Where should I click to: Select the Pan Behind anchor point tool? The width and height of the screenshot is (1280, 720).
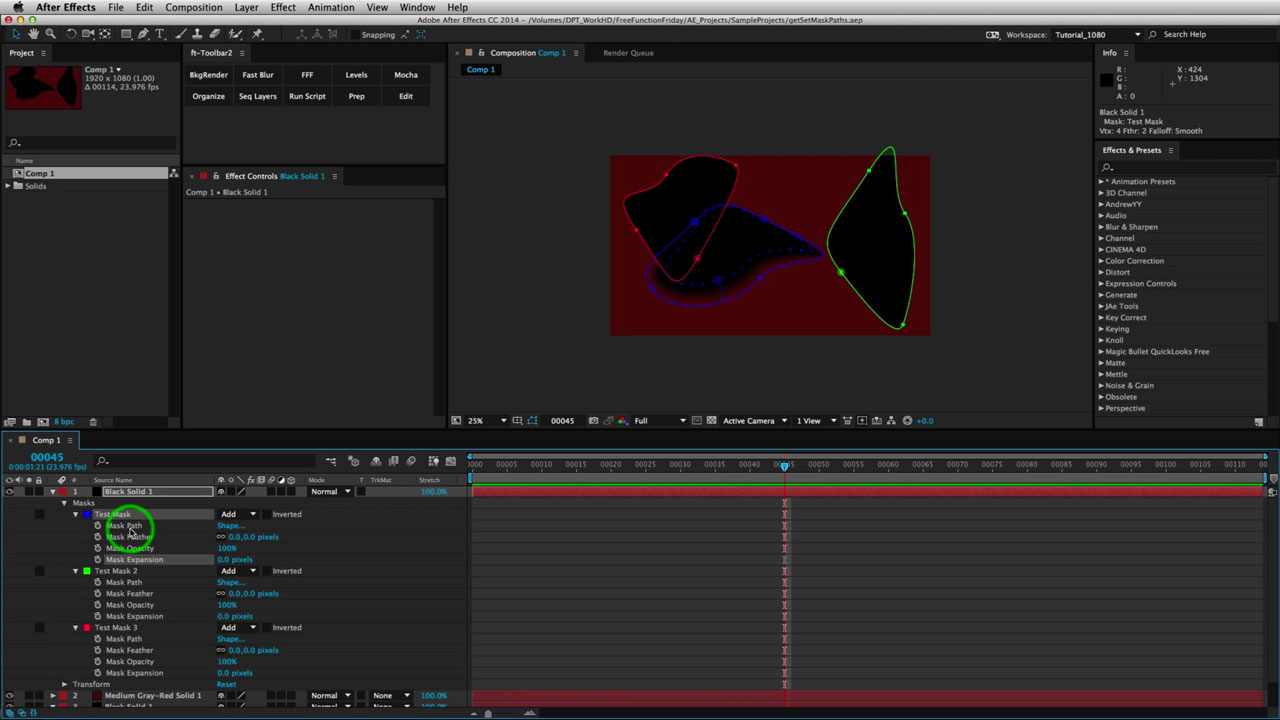coord(105,34)
